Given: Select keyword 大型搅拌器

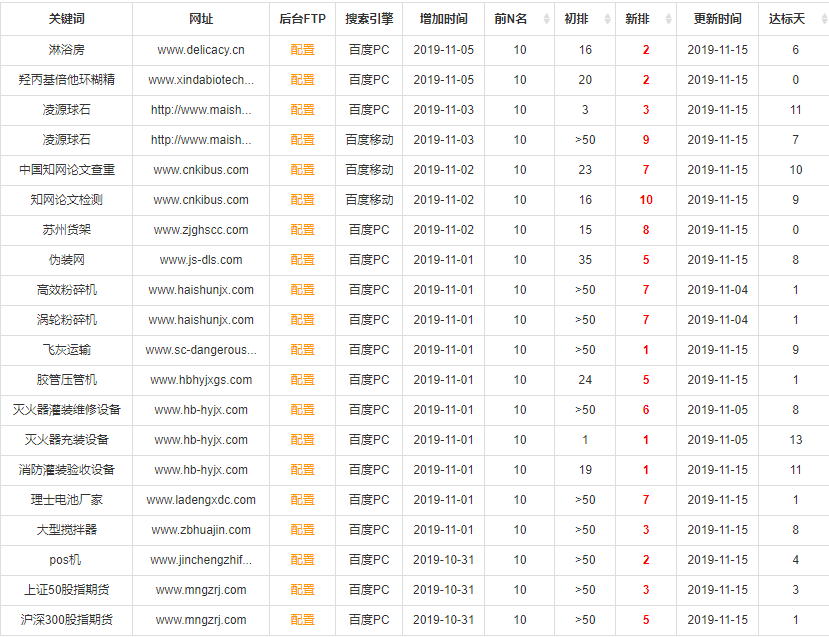Looking at the screenshot, I should (67, 530).
